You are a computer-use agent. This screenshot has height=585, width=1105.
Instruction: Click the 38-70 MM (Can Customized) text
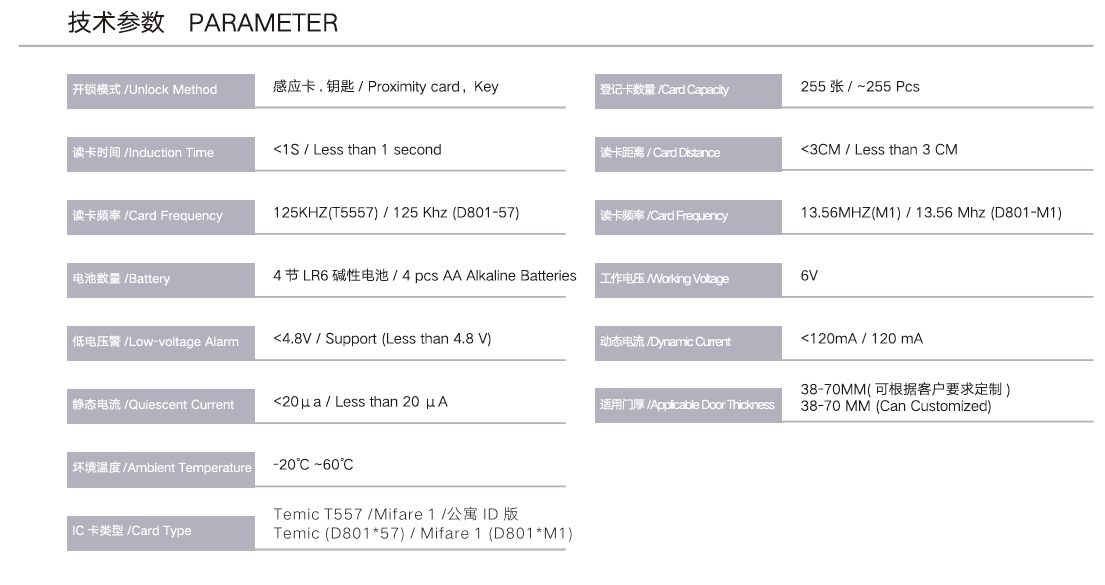pyautogui.click(x=895, y=406)
